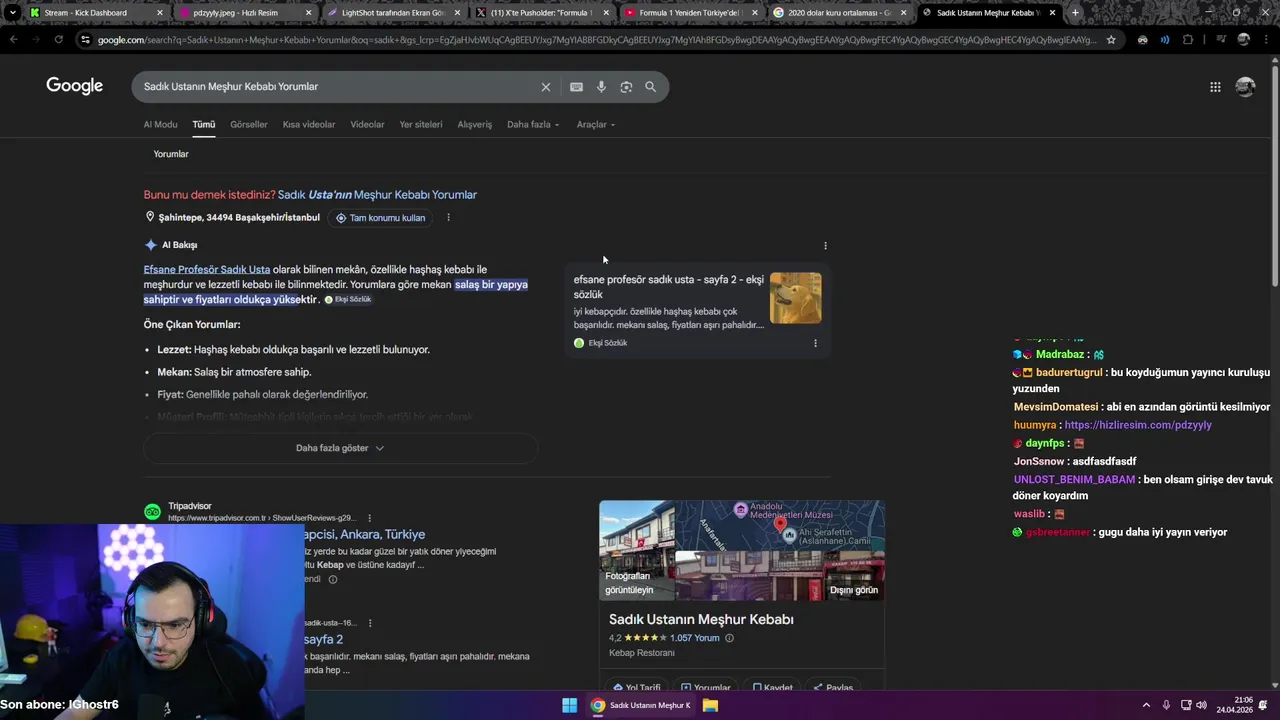
Task: Switch to the AI Modu tab
Action: click(x=160, y=125)
